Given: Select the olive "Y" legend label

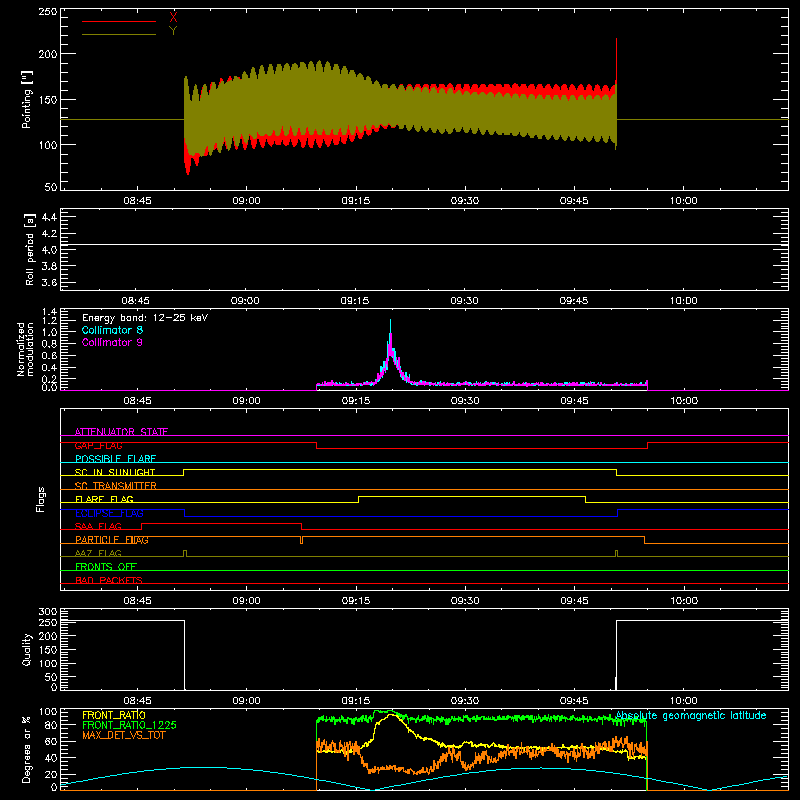Looking at the screenshot, I should coord(173,31).
